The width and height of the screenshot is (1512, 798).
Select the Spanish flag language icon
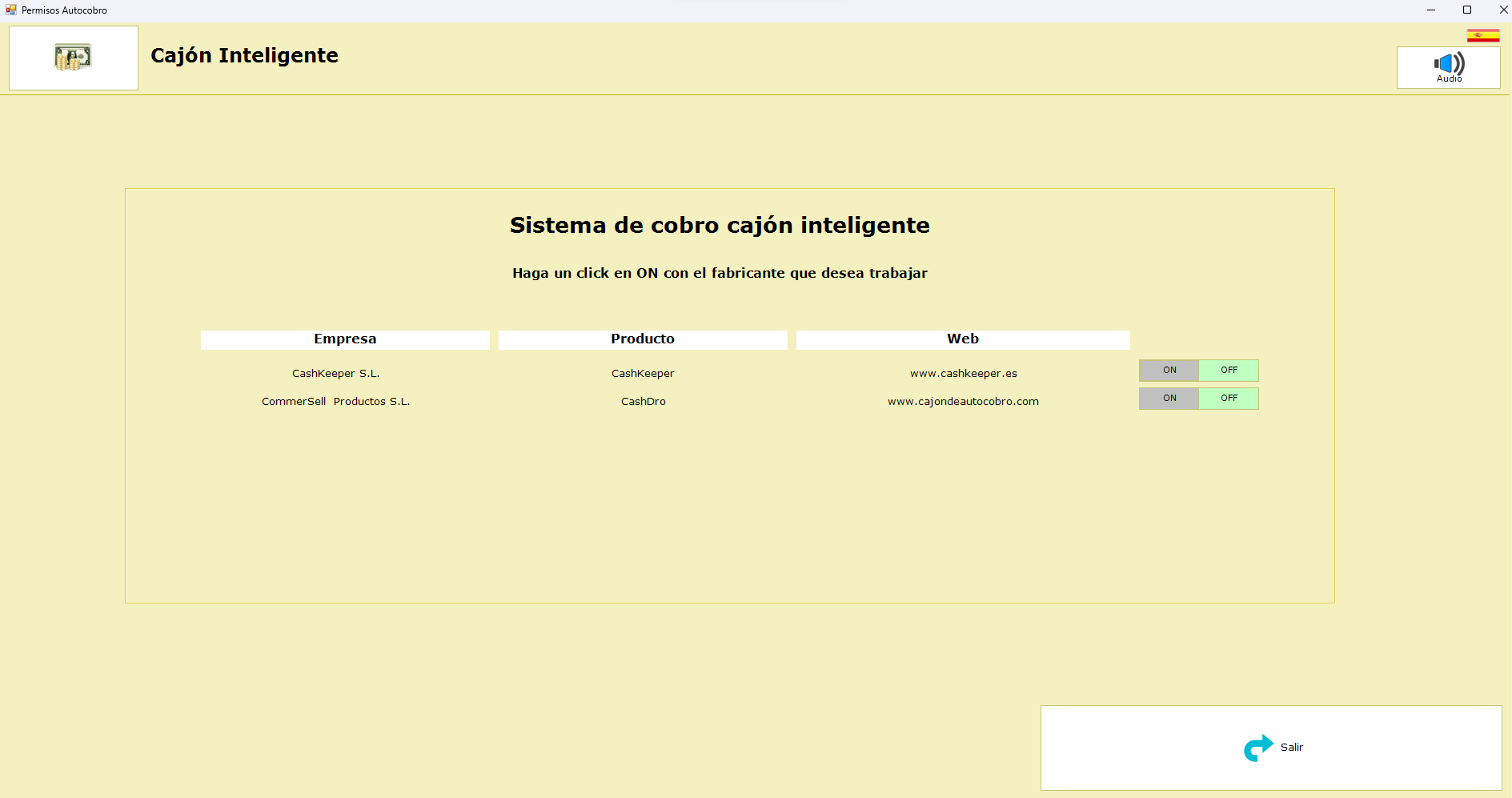pyautogui.click(x=1482, y=35)
